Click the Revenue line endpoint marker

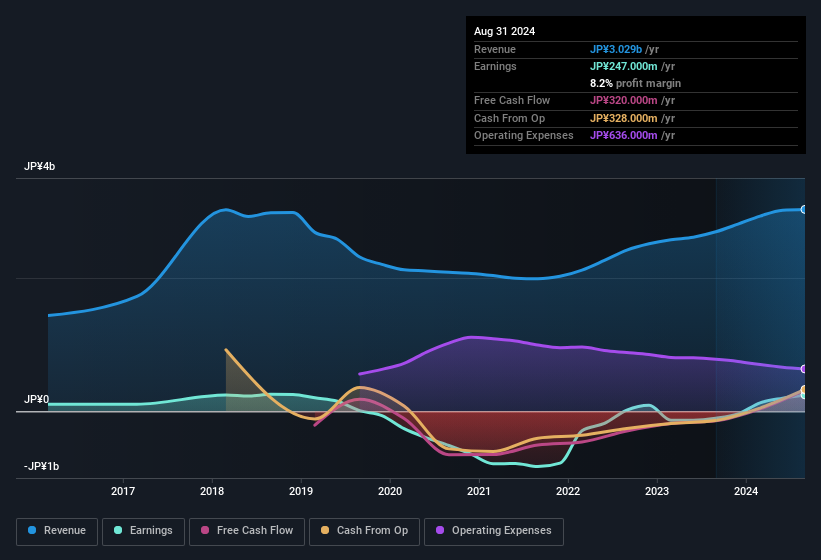[x=804, y=210]
